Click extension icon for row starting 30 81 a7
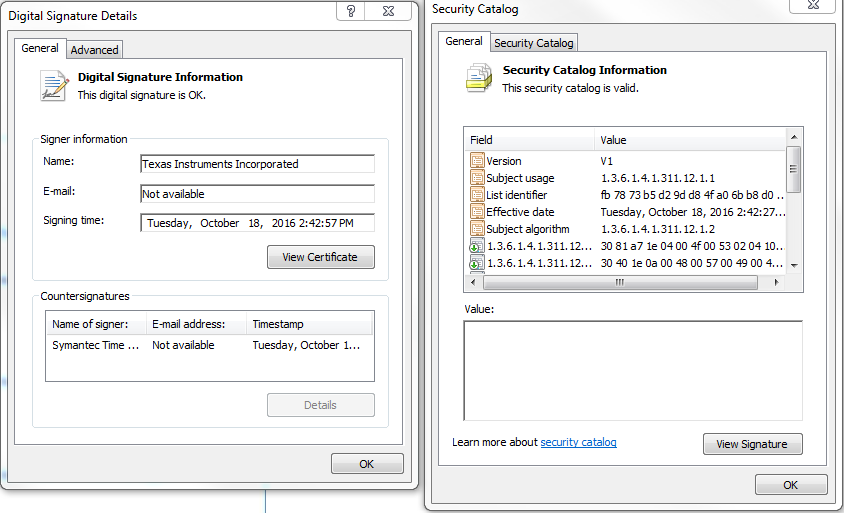Viewport: 844px width, 513px height. tap(477, 246)
